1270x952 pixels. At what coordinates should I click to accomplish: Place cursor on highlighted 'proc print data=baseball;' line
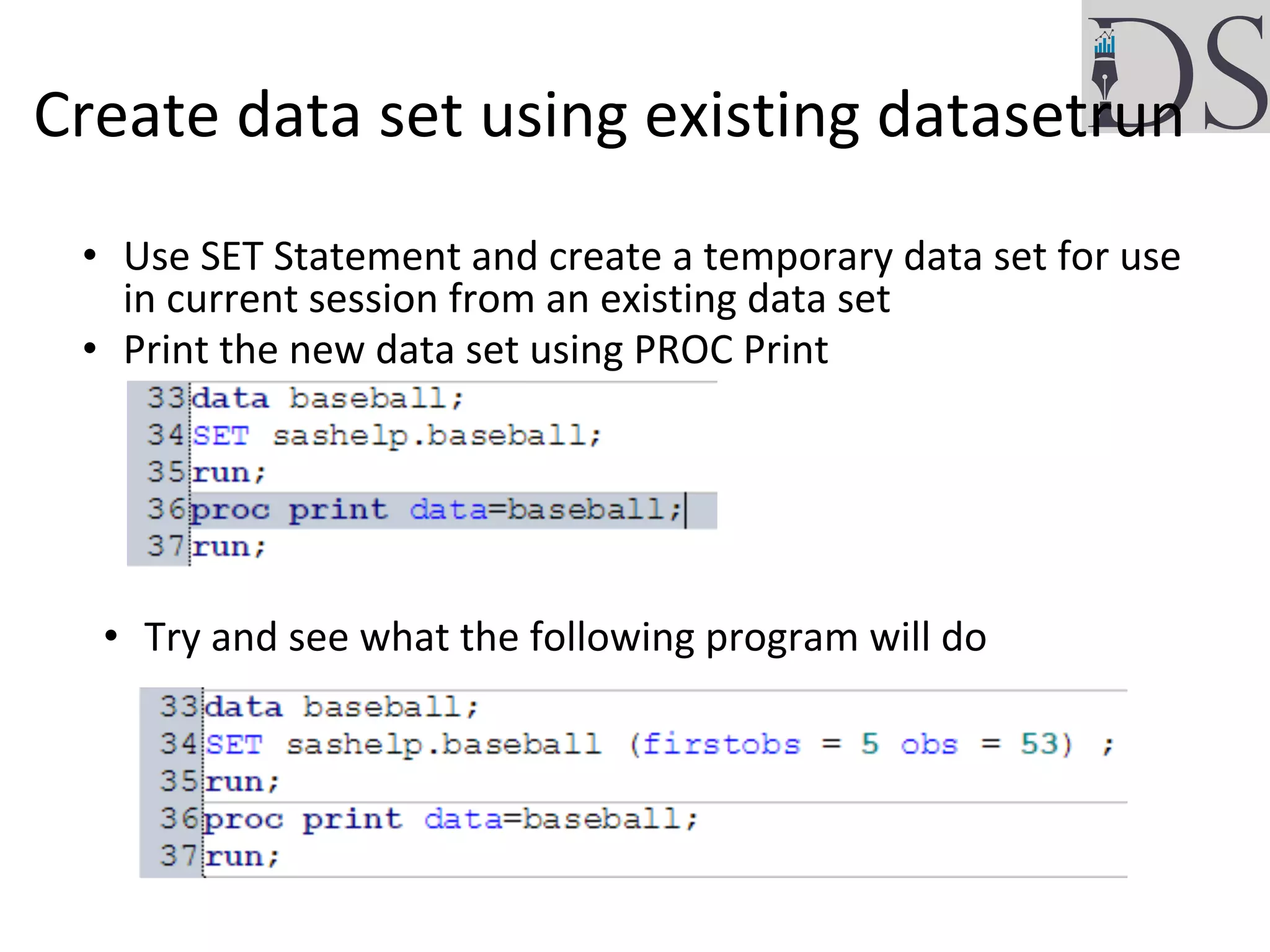tap(436, 510)
